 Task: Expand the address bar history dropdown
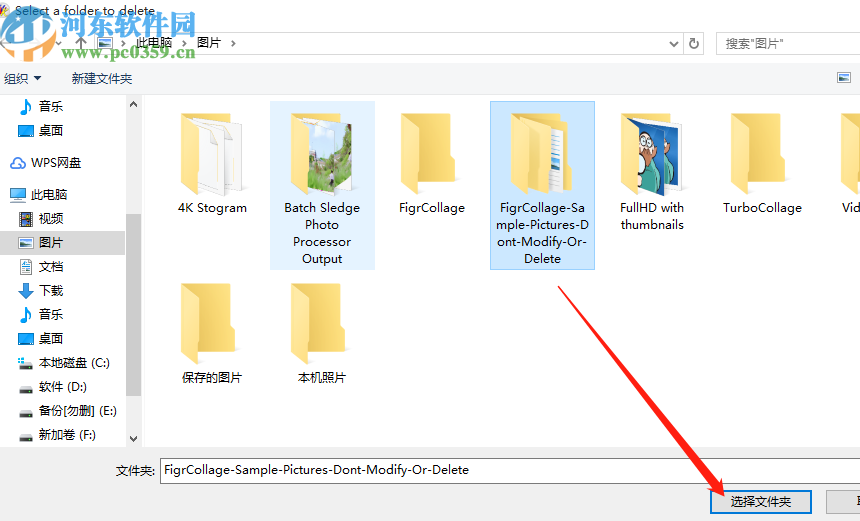[x=674, y=44]
